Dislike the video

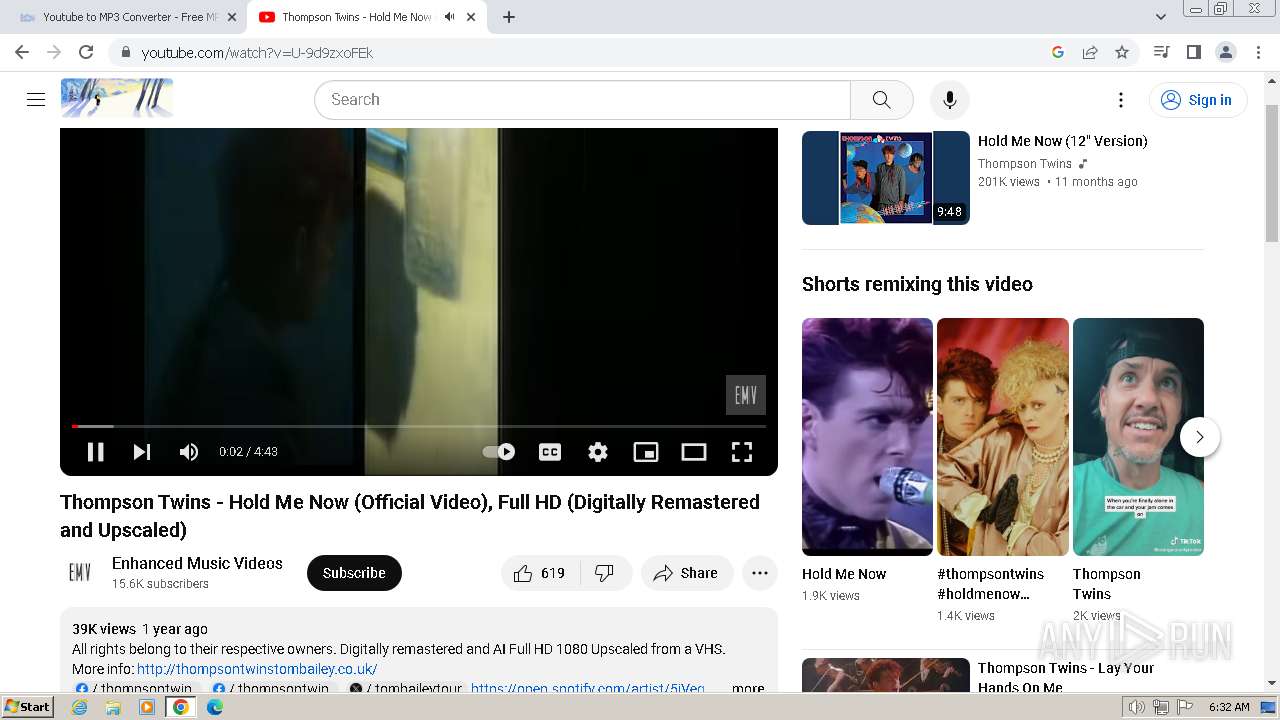click(x=605, y=573)
